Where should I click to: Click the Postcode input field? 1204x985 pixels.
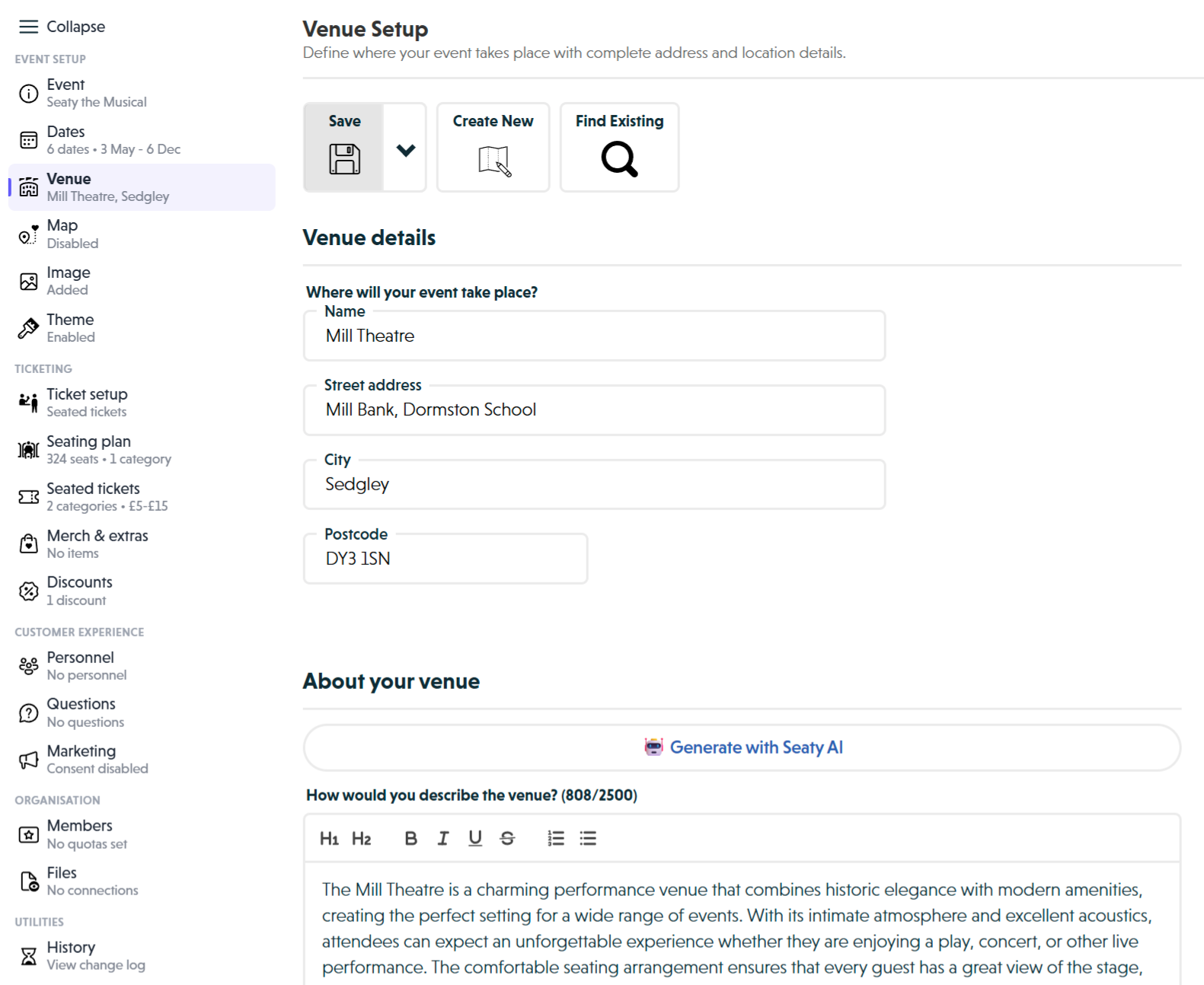pyautogui.click(x=446, y=559)
